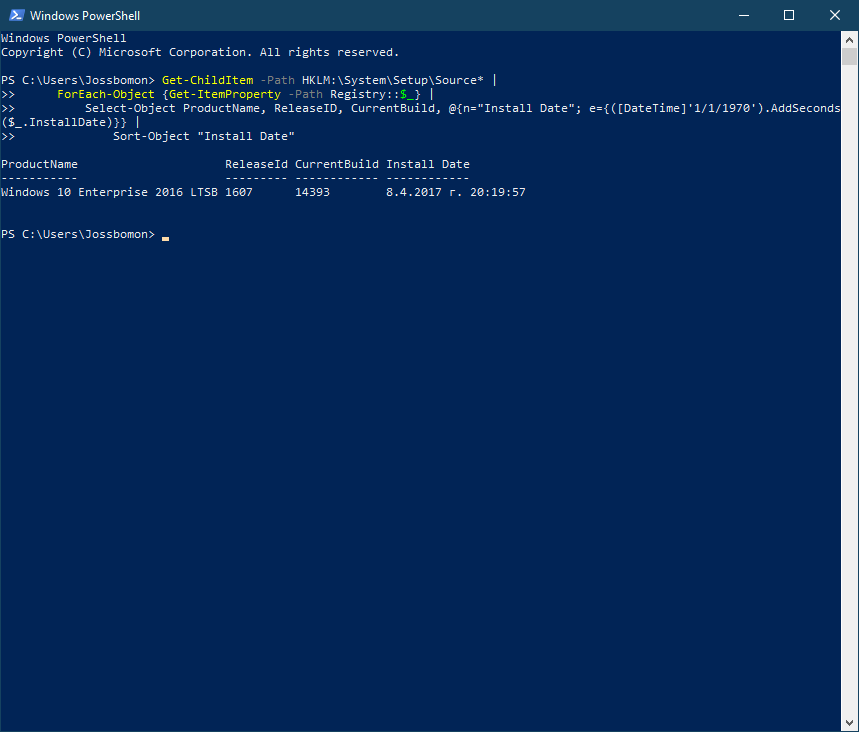This screenshot has width=859, height=732.
Task: Click 'HKLM:\System\Setup\Source*' path text
Action: coord(393,80)
